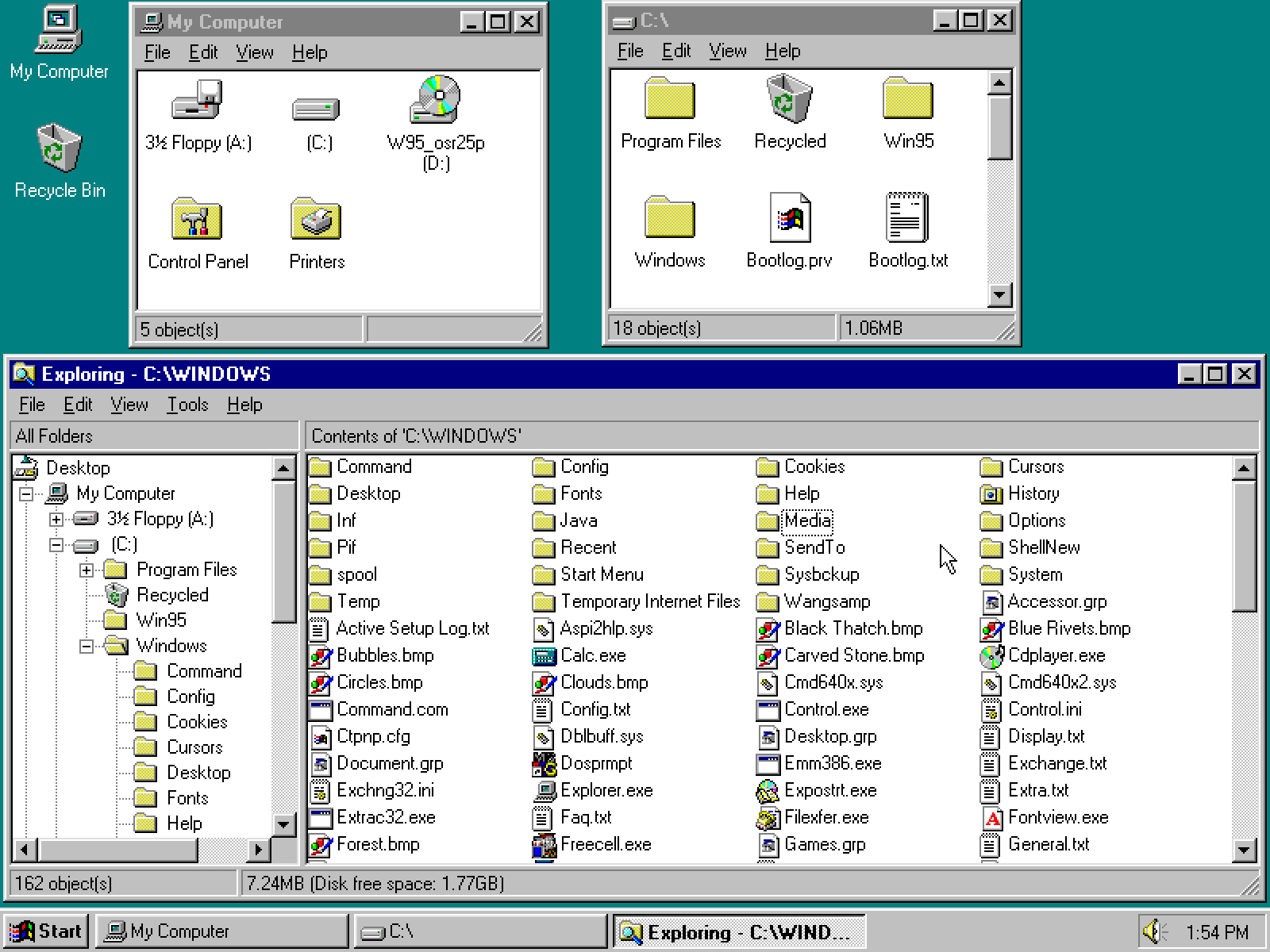This screenshot has height=952, width=1270.
Task: Select the Bootlog.txt file icon
Action: [x=907, y=218]
